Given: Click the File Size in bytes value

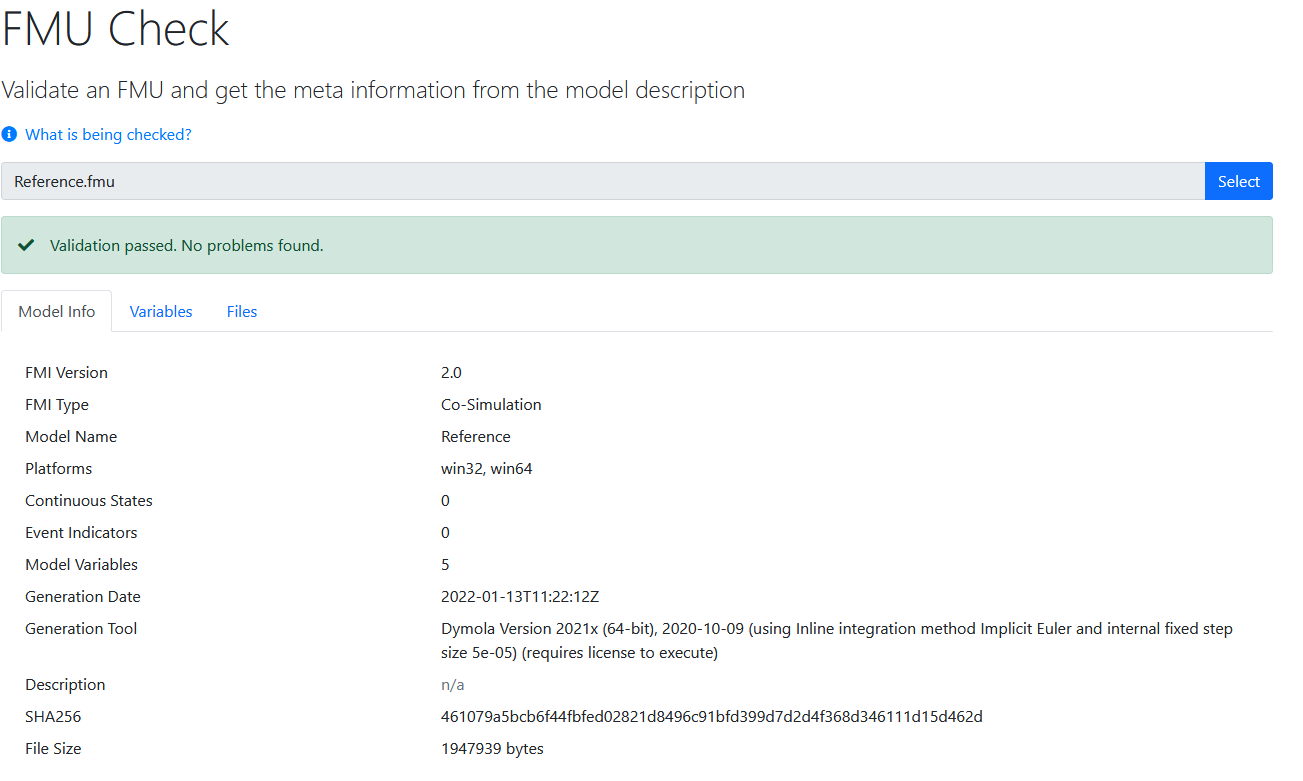Looking at the screenshot, I should tap(492, 748).
